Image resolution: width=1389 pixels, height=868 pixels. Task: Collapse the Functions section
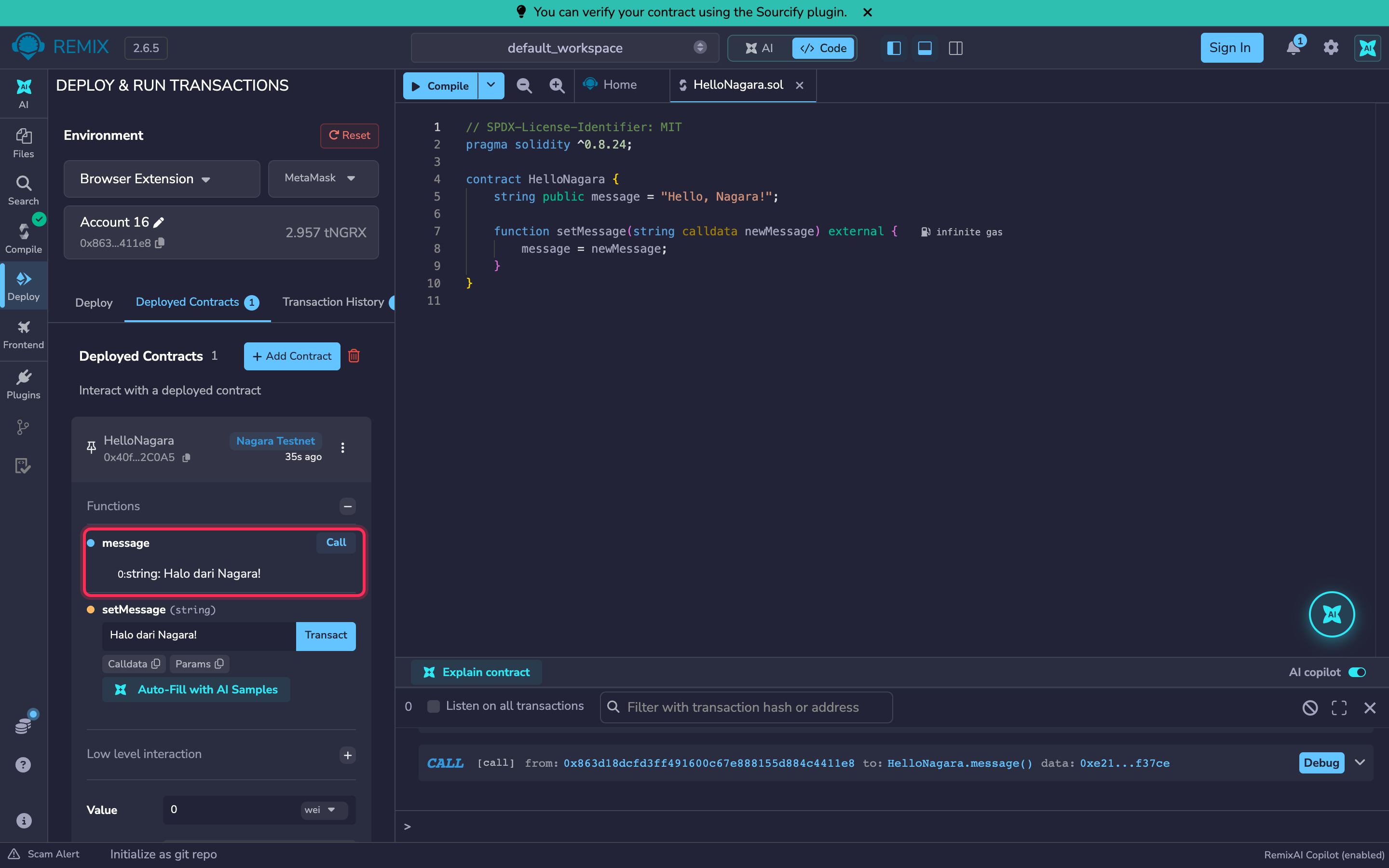(348, 506)
